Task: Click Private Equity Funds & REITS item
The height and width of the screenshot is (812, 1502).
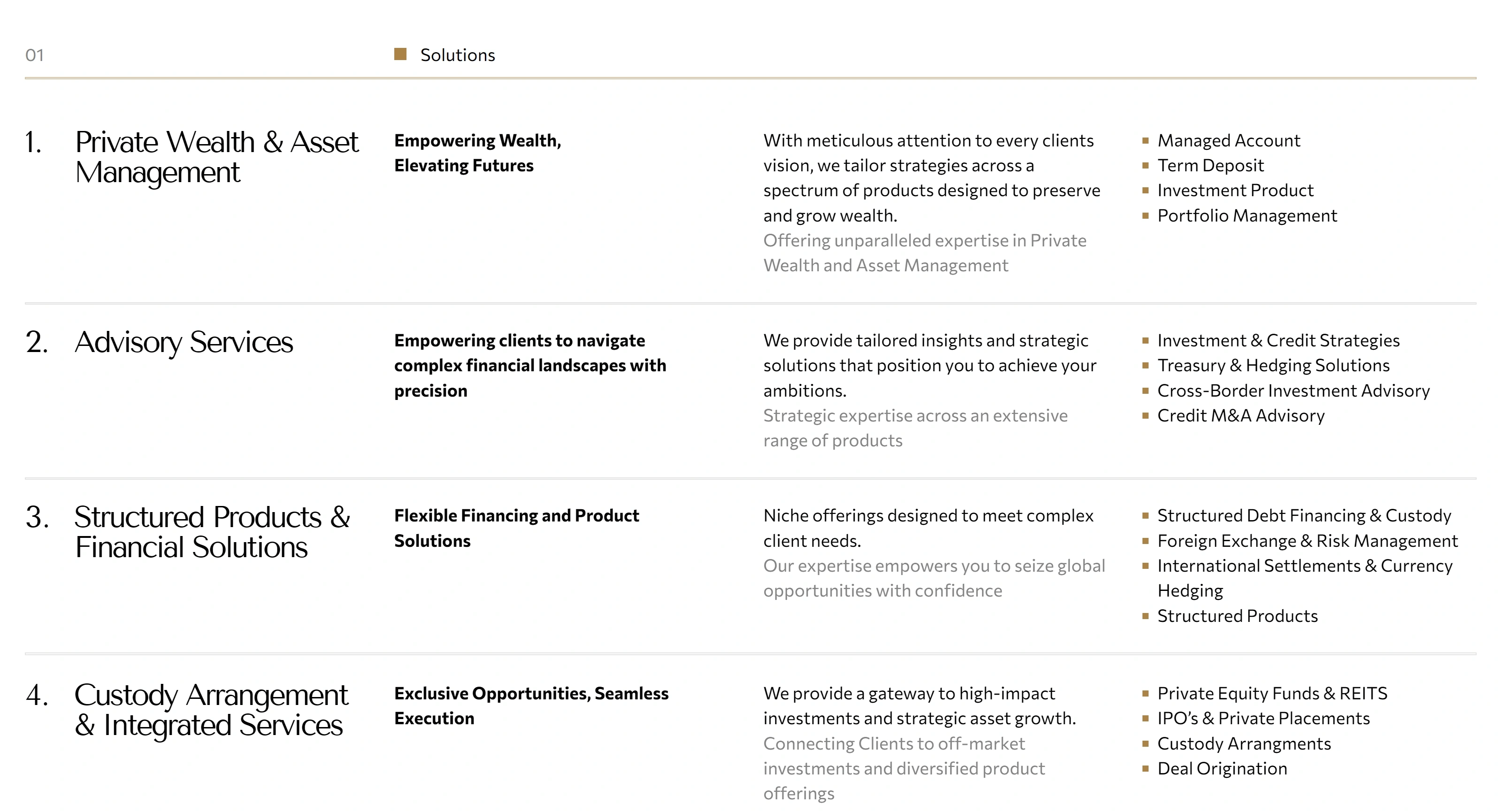Action: tap(1272, 693)
